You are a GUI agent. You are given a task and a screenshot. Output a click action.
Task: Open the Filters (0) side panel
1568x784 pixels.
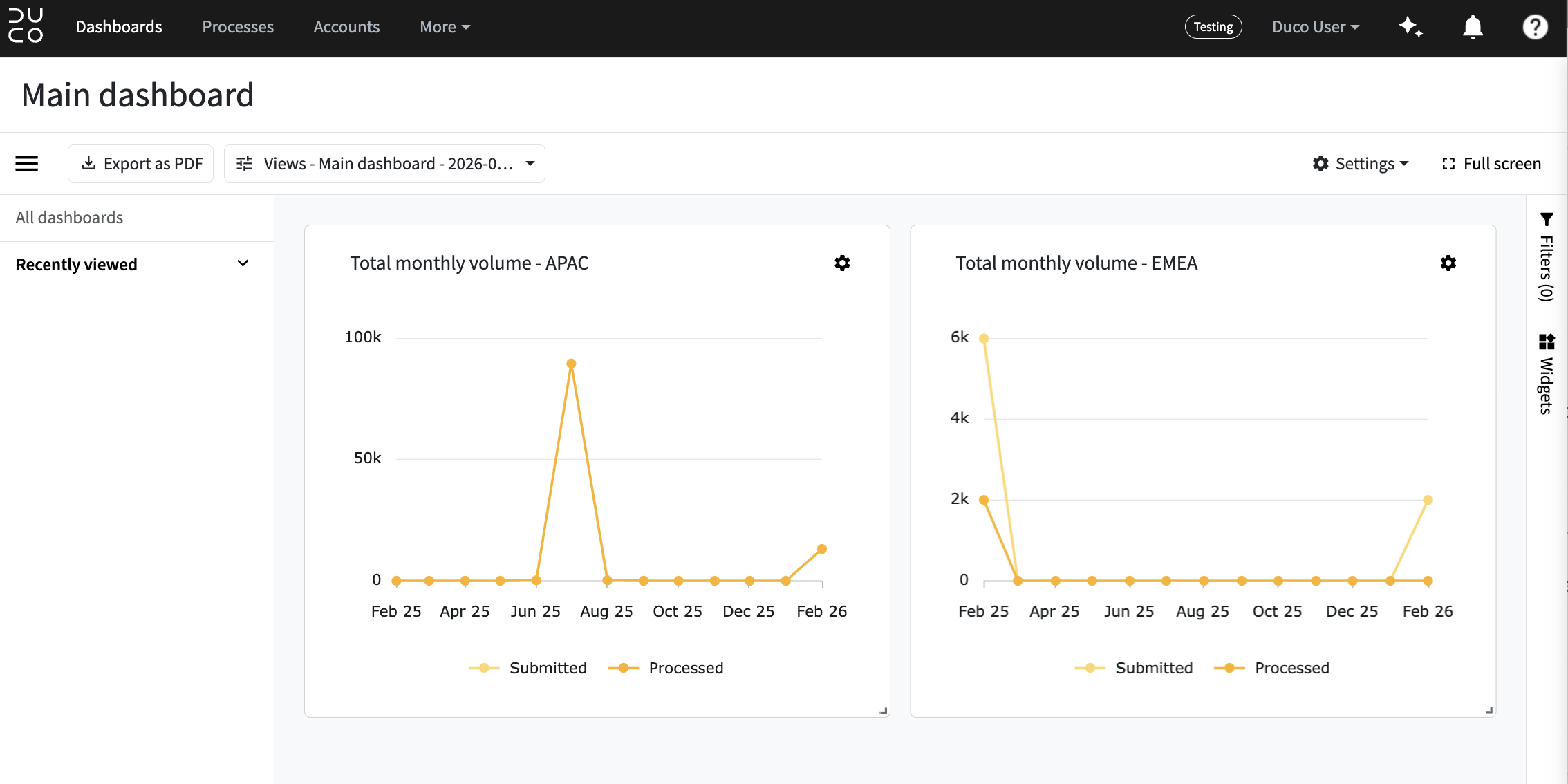click(x=1547, y=257)
